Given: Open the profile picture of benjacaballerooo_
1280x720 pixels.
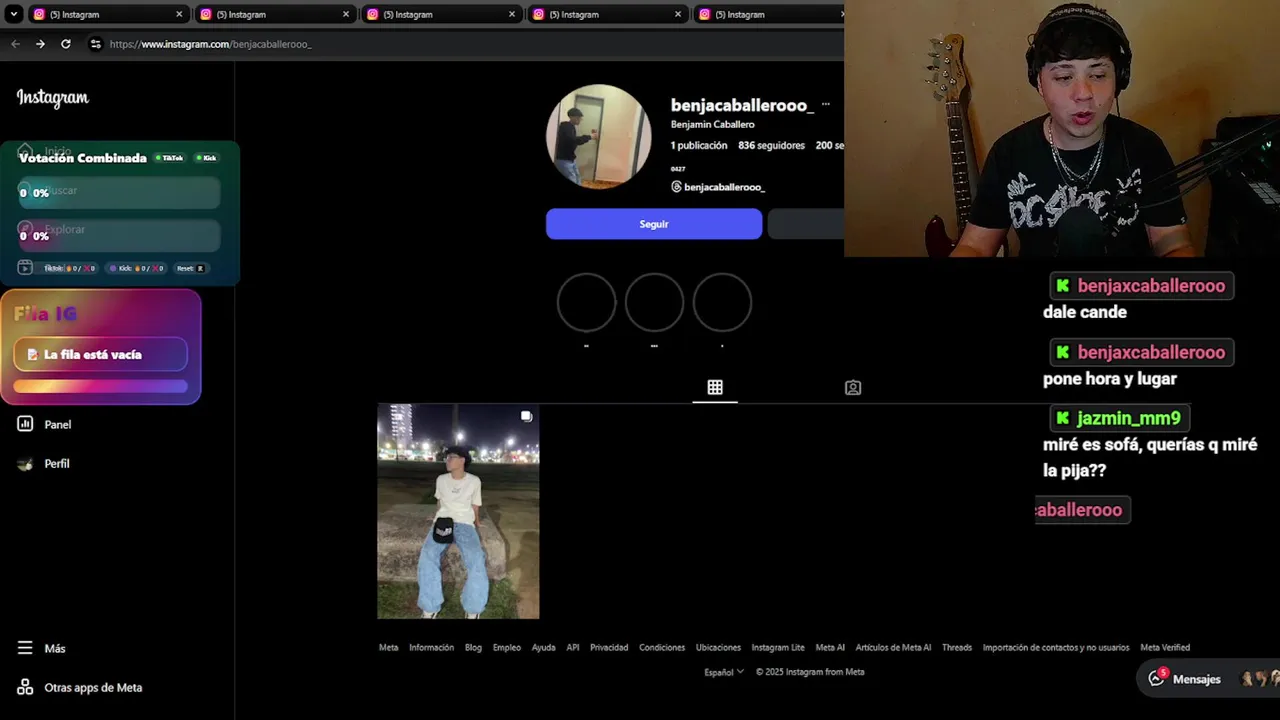Looking at the screenshot, I should coord(599,136).
